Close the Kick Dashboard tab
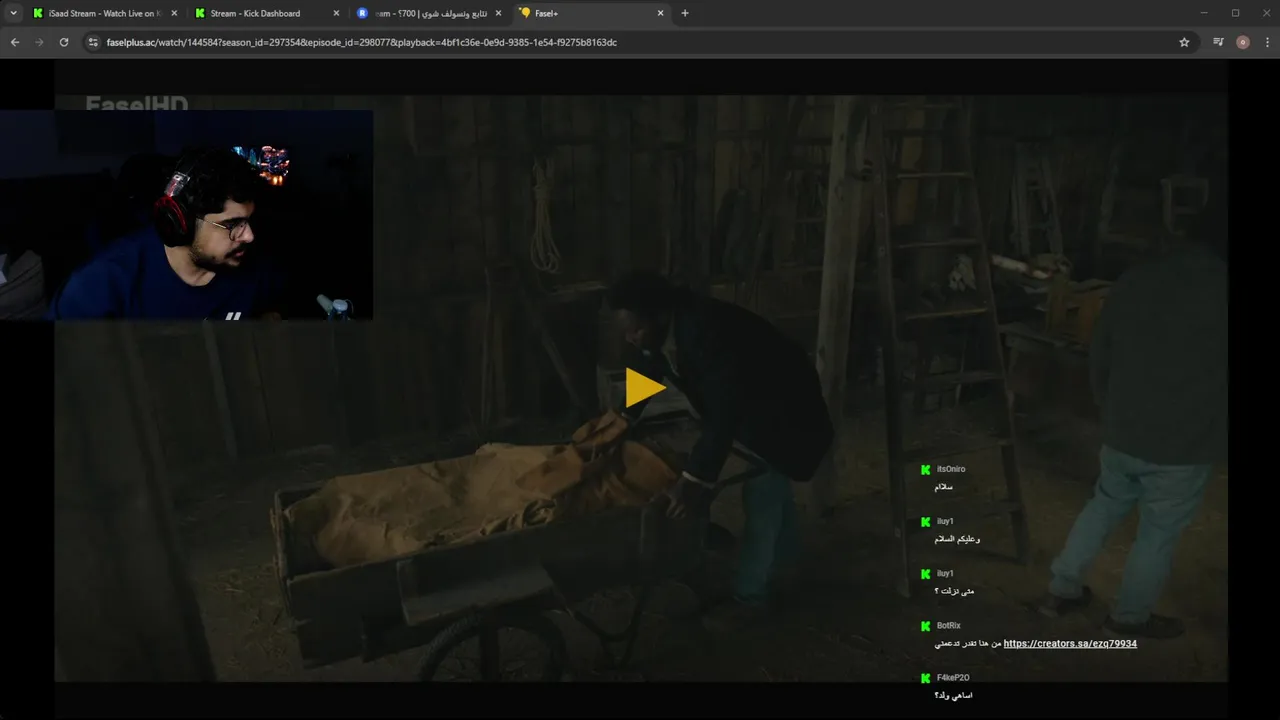 [337, 13]
